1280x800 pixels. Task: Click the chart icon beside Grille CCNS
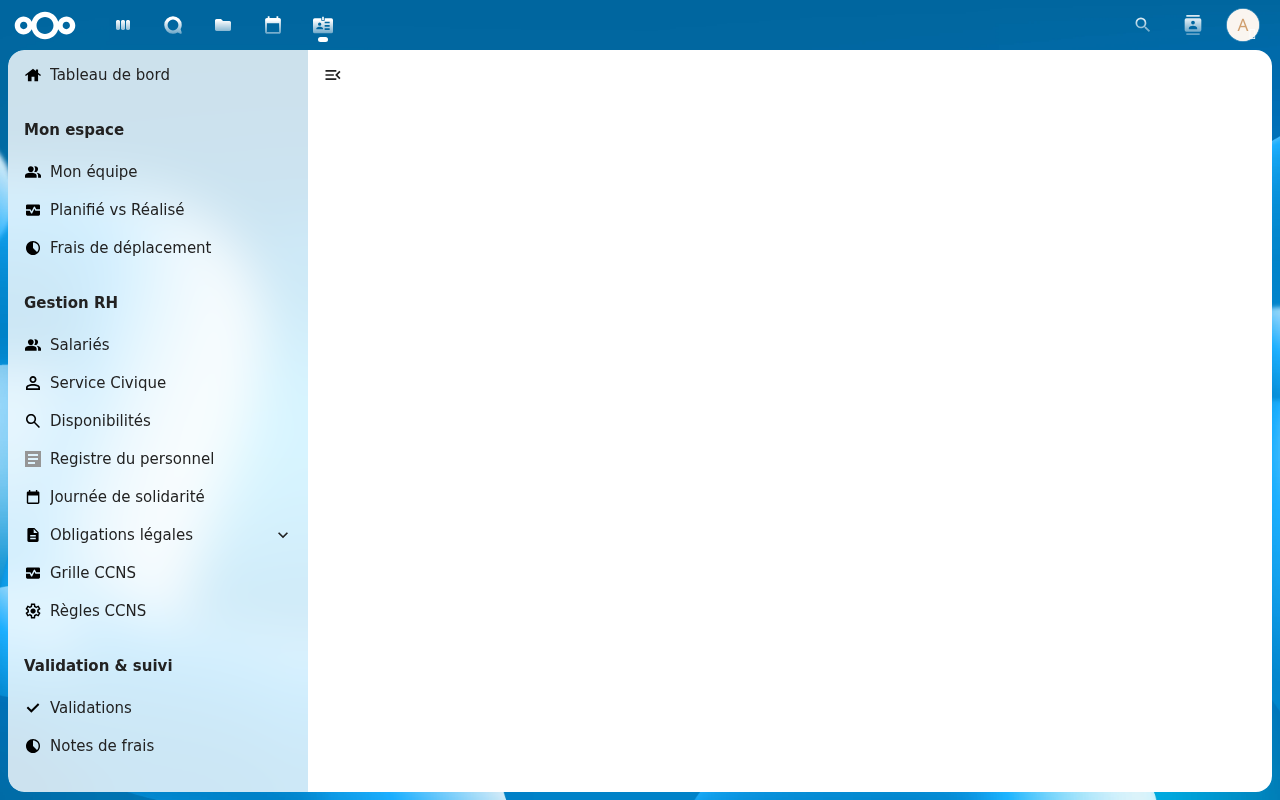click(x=33, y=573)
